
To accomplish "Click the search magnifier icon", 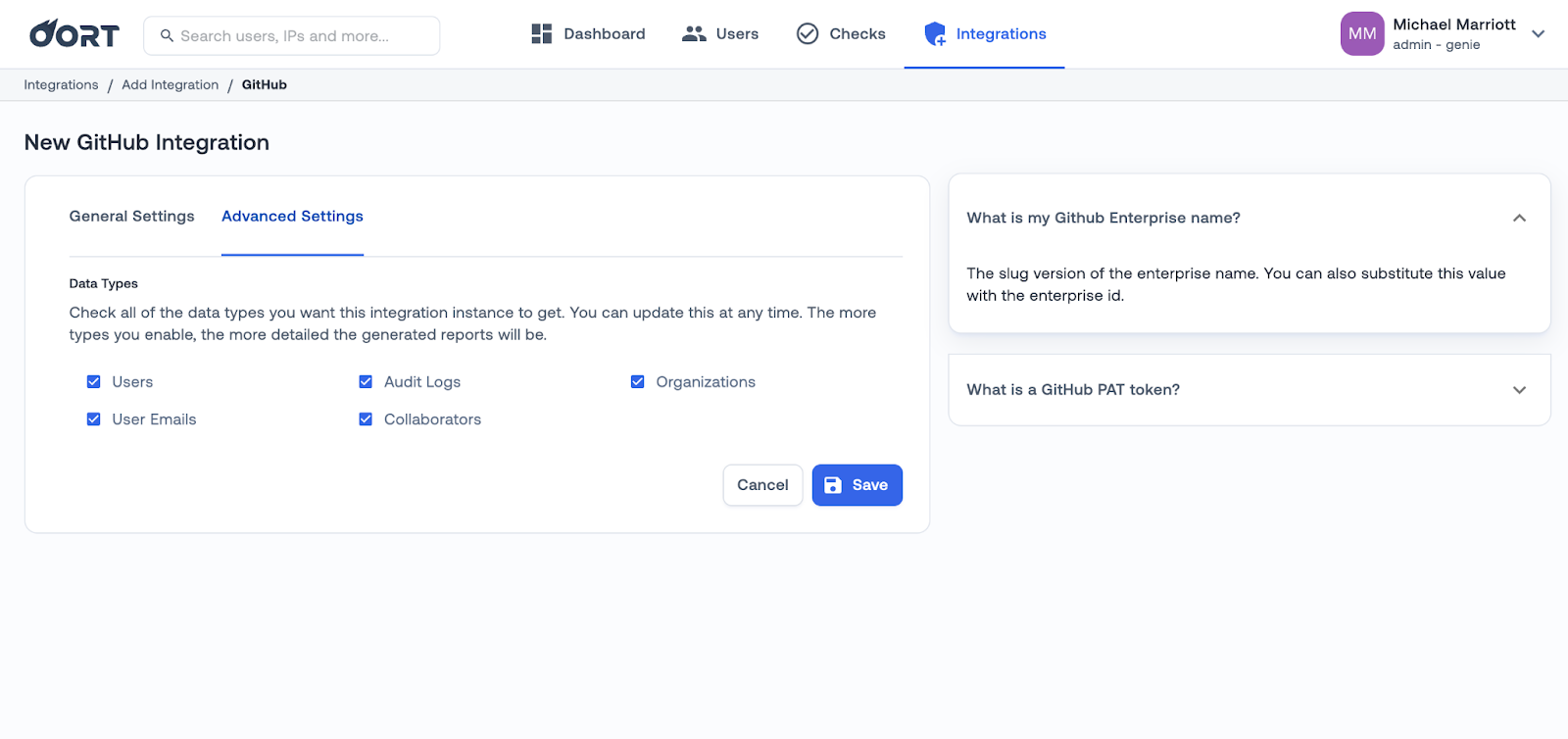I will (x=167, y=36).
